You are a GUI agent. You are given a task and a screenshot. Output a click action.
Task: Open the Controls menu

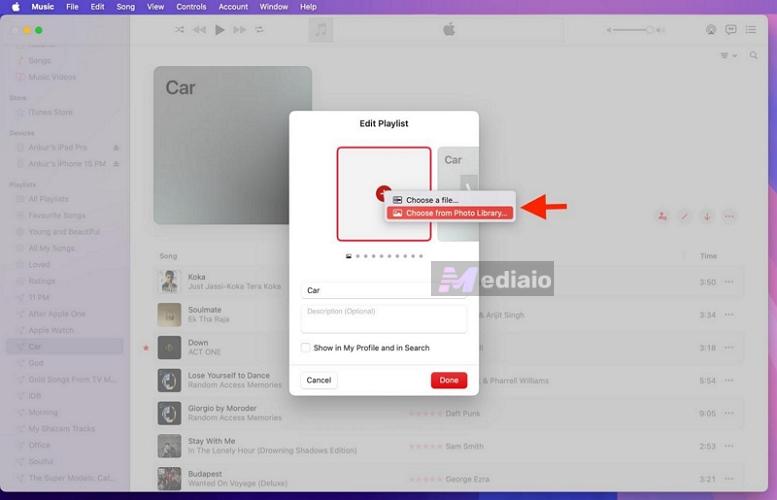tap(191, 7)
